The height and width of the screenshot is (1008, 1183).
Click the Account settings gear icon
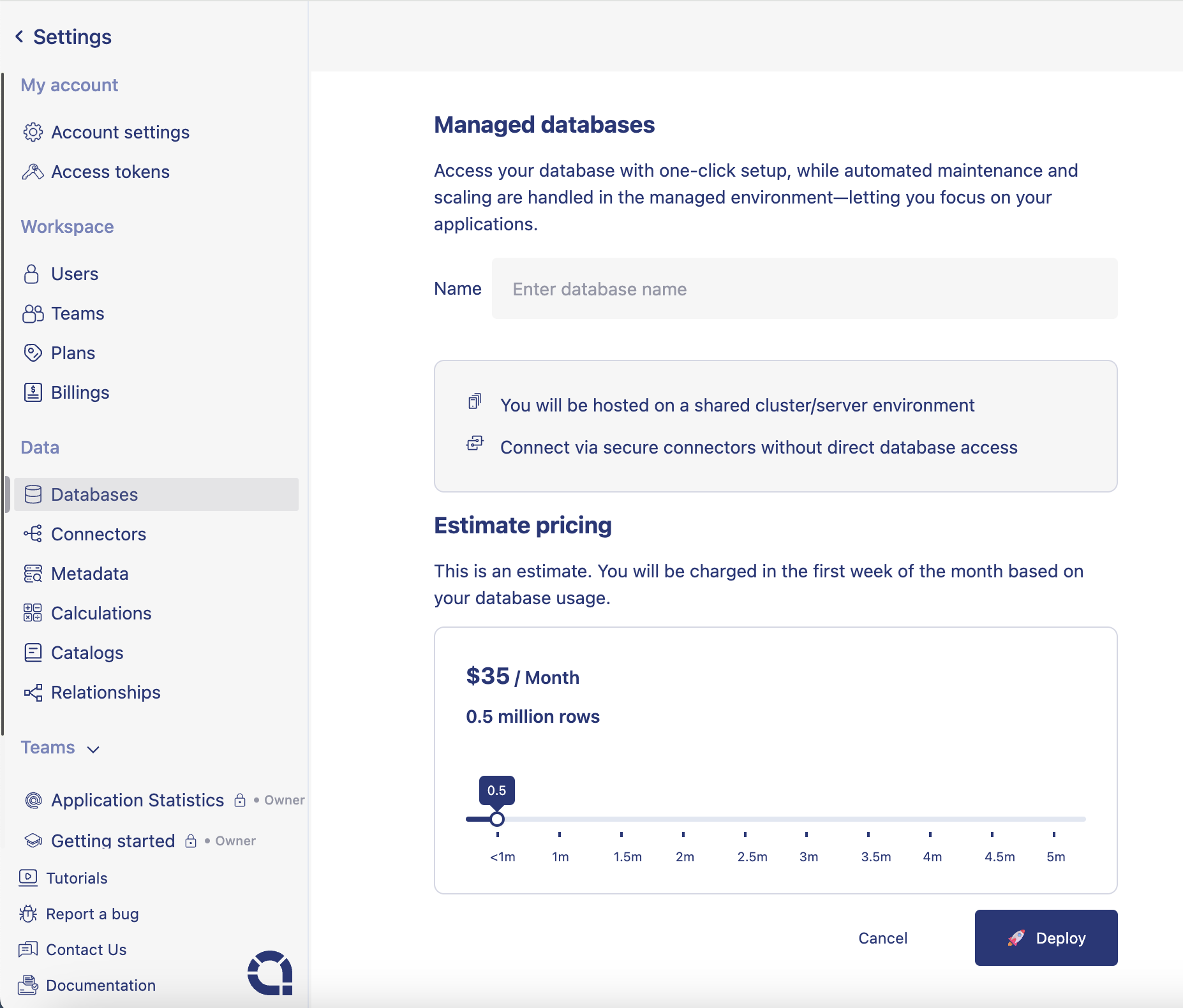pyautogui.click(x=33, y=132)
